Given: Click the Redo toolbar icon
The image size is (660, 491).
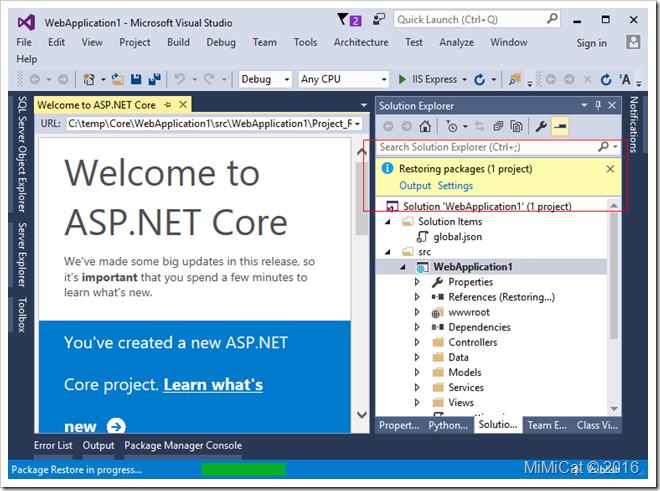Looking at the screenshot, I should tap(209, 79).
